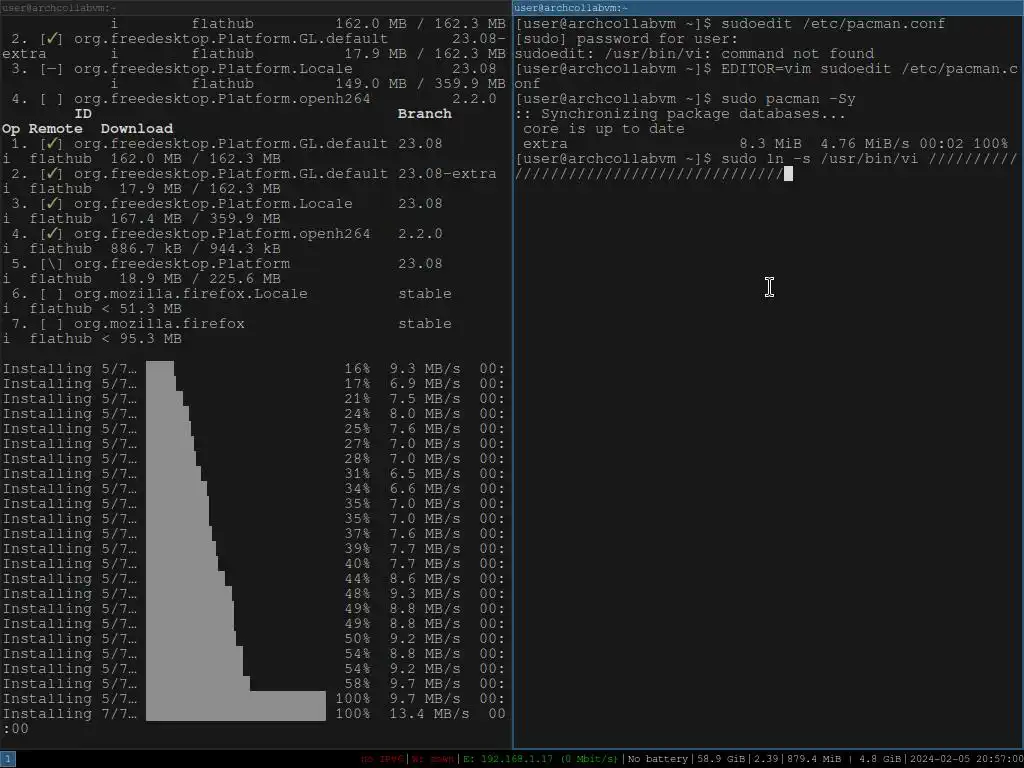Click the 'Installing 5/7' 16% line

(253, 369)
